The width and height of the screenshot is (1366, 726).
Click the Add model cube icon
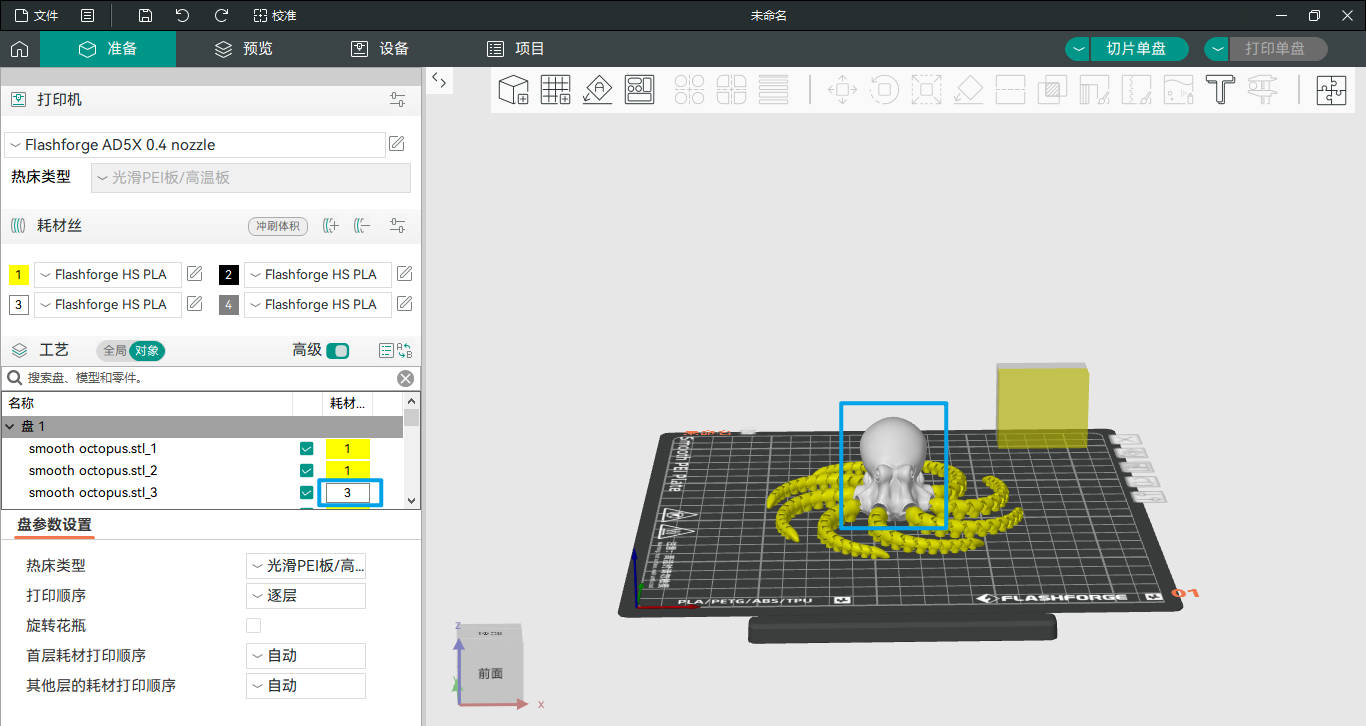click(513, 90)
